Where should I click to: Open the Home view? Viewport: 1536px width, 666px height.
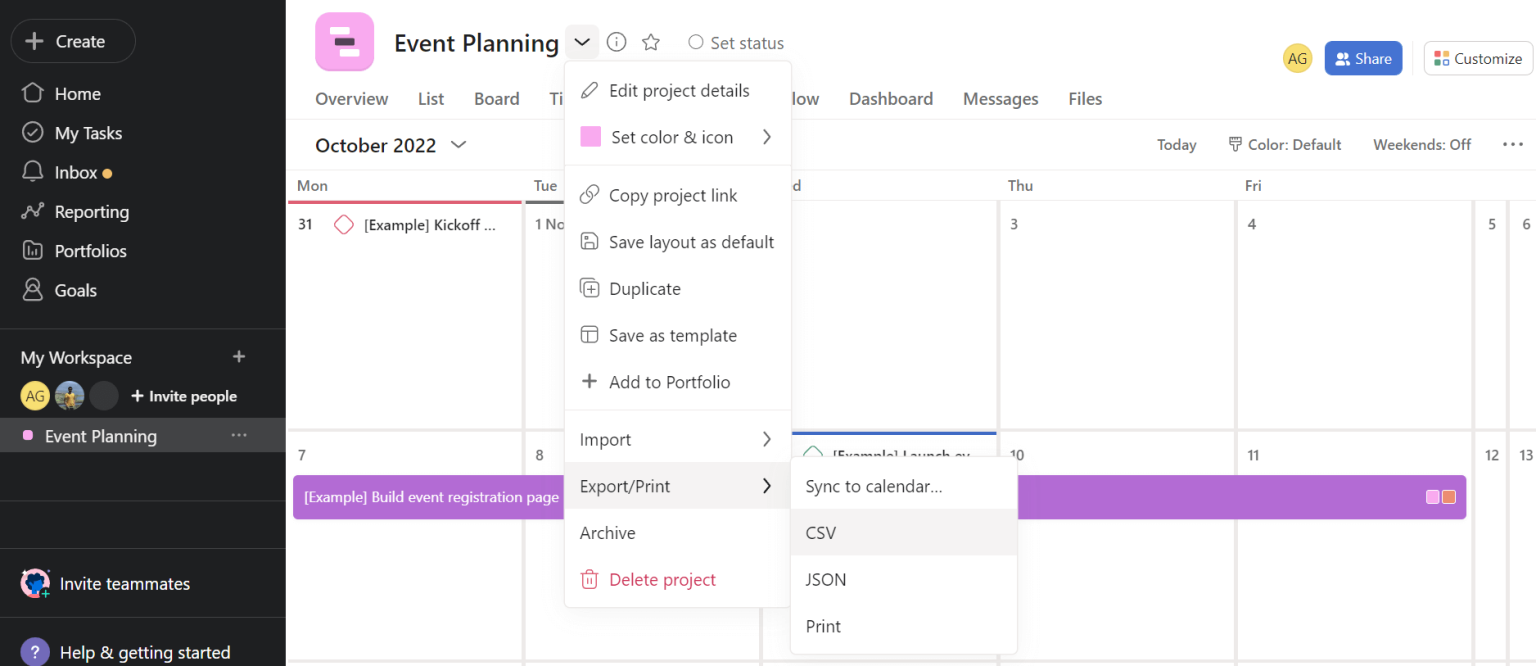pos(76,93)
